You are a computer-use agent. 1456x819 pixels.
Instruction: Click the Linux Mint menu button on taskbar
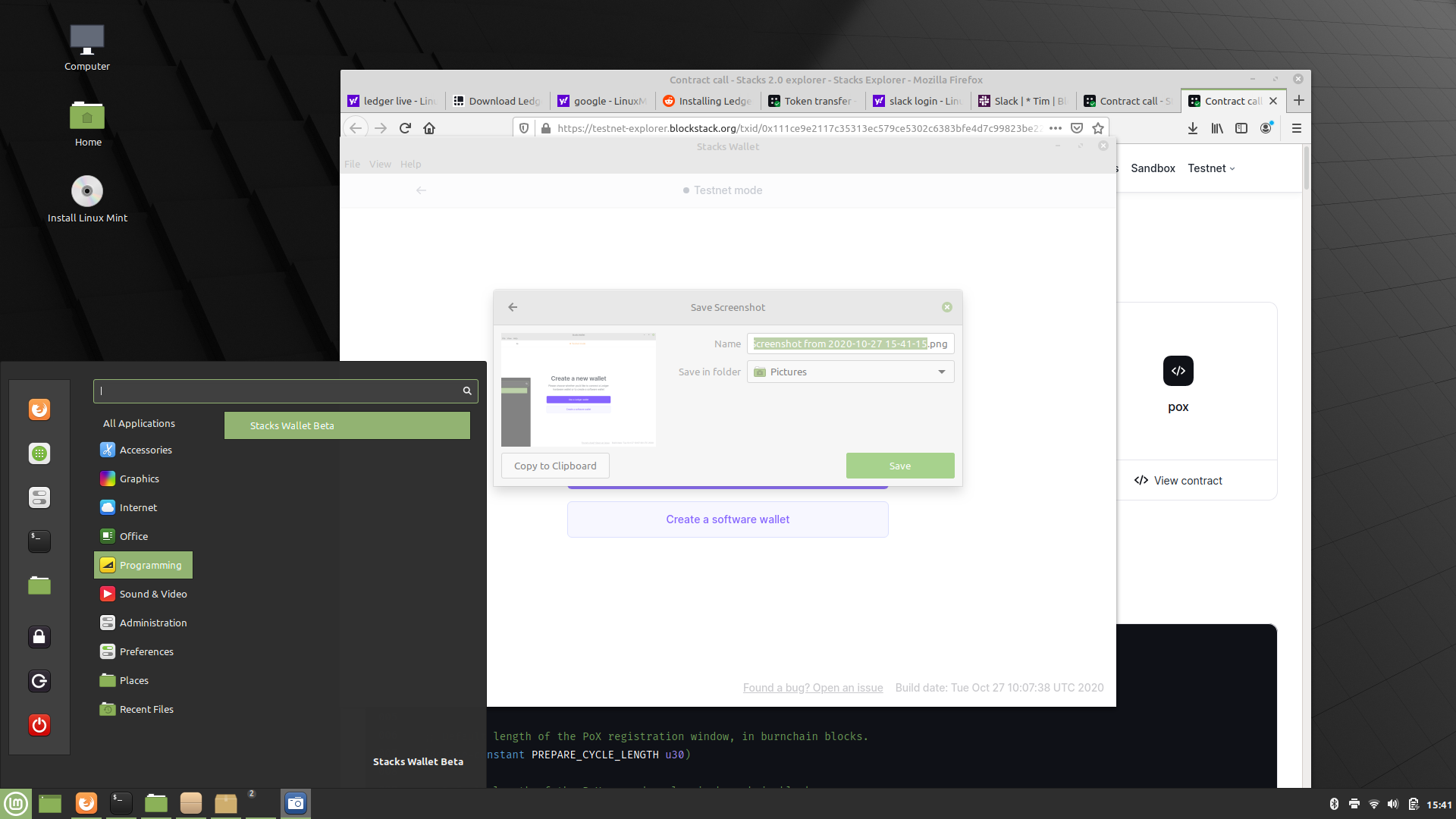16,804
